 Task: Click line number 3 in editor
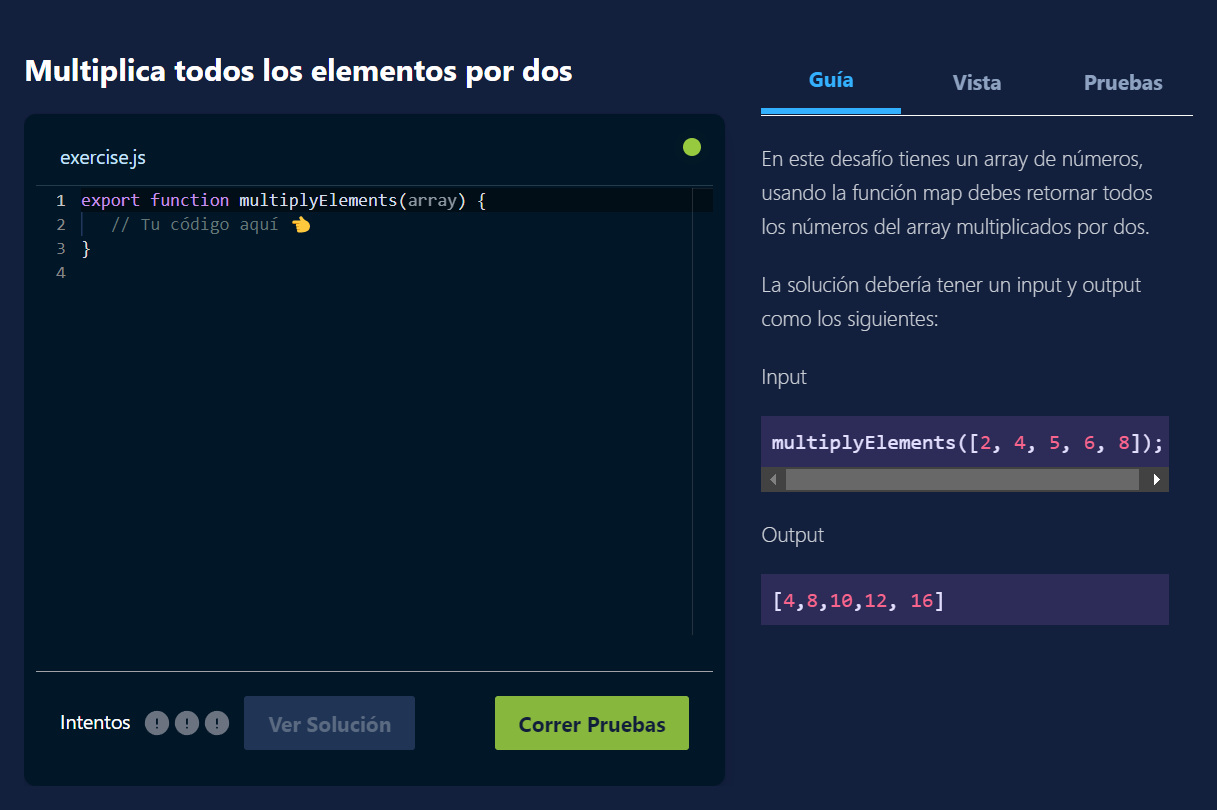(61, 248)
